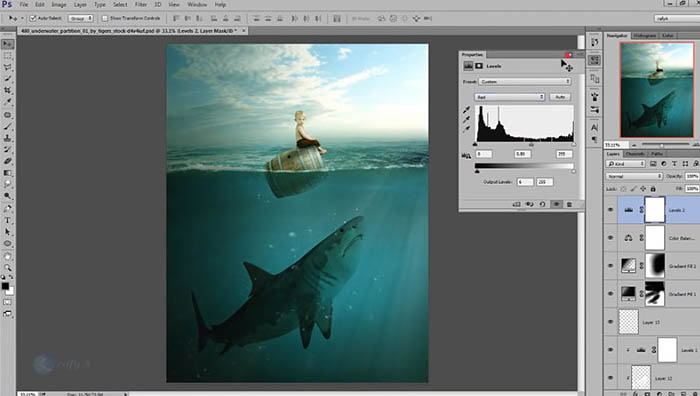
Task: Click the midtone input slider under histogram
Action: tap(531, 145)
